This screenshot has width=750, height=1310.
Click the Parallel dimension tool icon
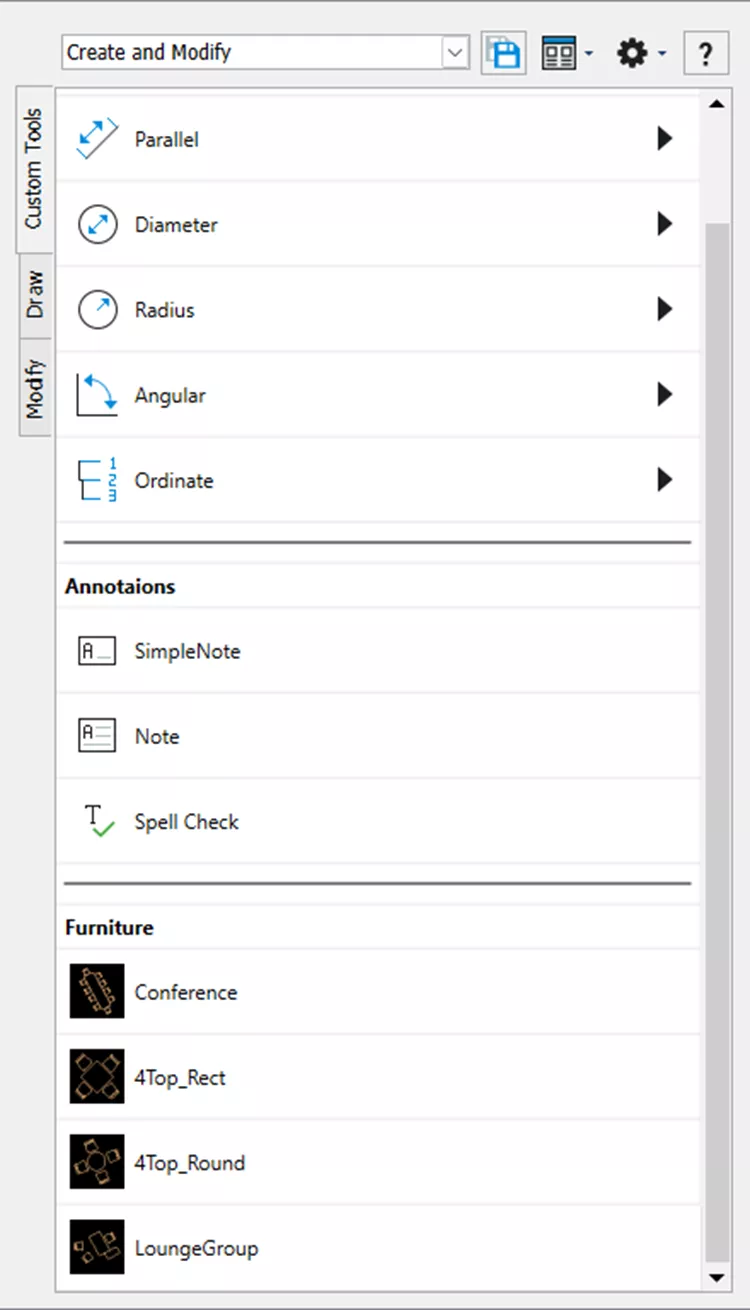coord(97,140)
